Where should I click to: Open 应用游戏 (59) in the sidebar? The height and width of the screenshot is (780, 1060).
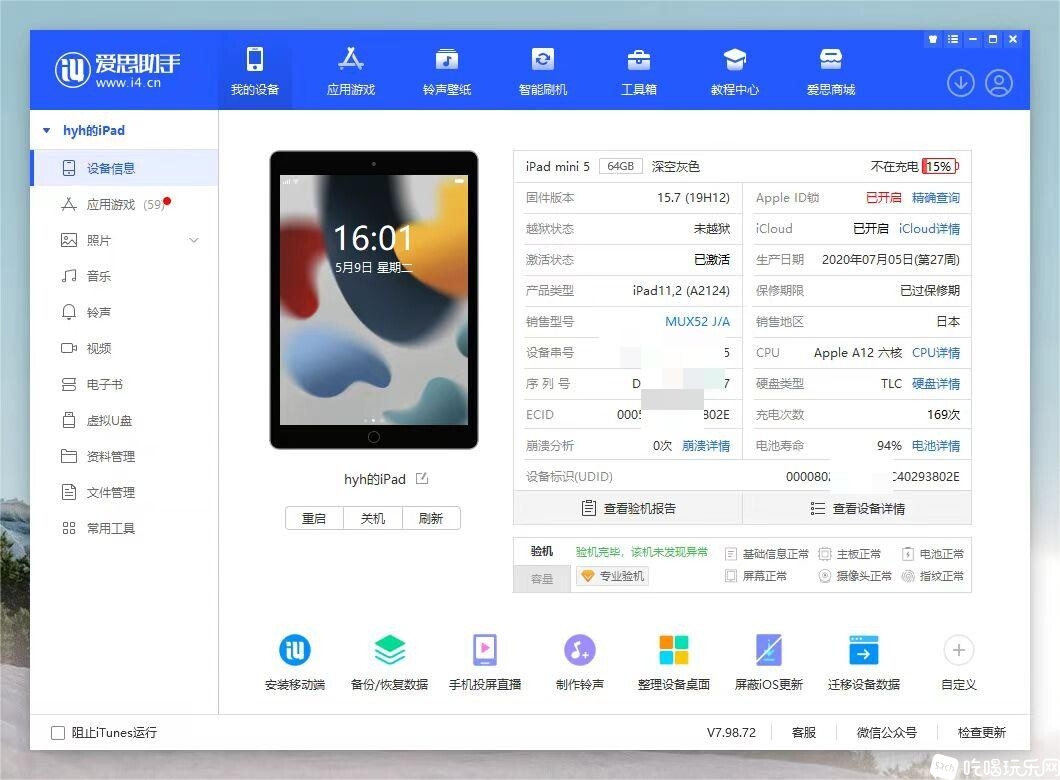coord(124,204)
